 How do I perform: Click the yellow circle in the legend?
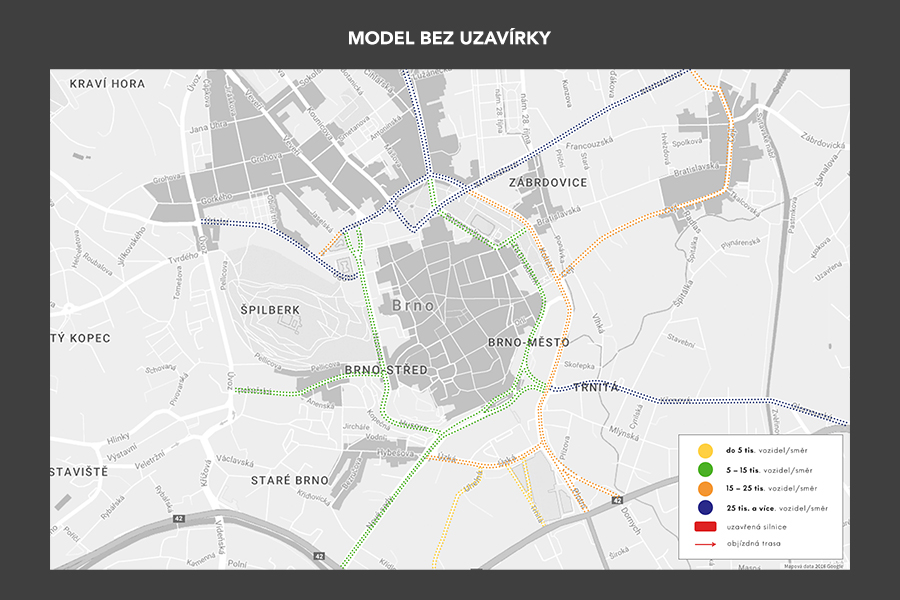click(x=705, y=450)
